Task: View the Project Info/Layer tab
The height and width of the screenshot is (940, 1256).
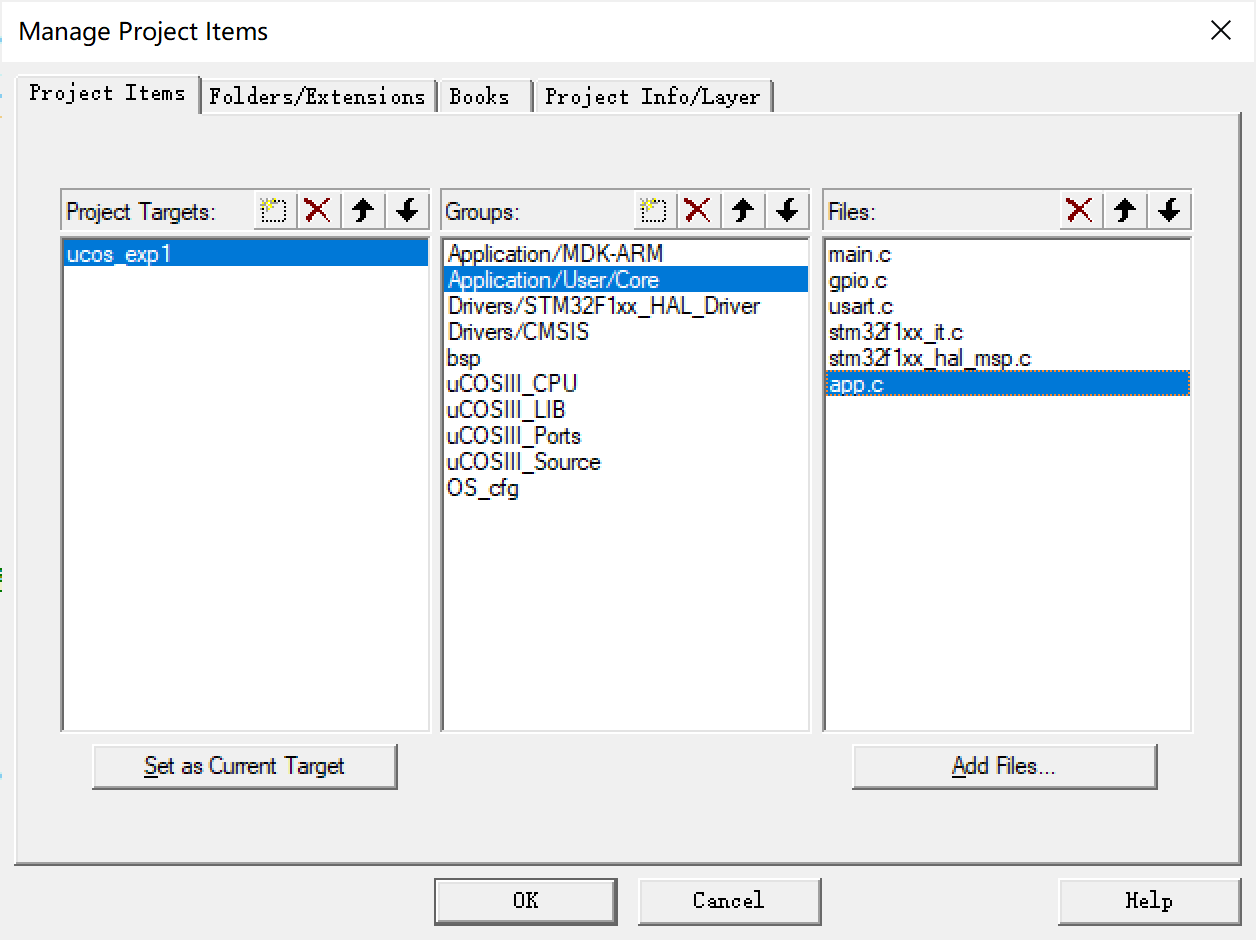Action: 653,96
